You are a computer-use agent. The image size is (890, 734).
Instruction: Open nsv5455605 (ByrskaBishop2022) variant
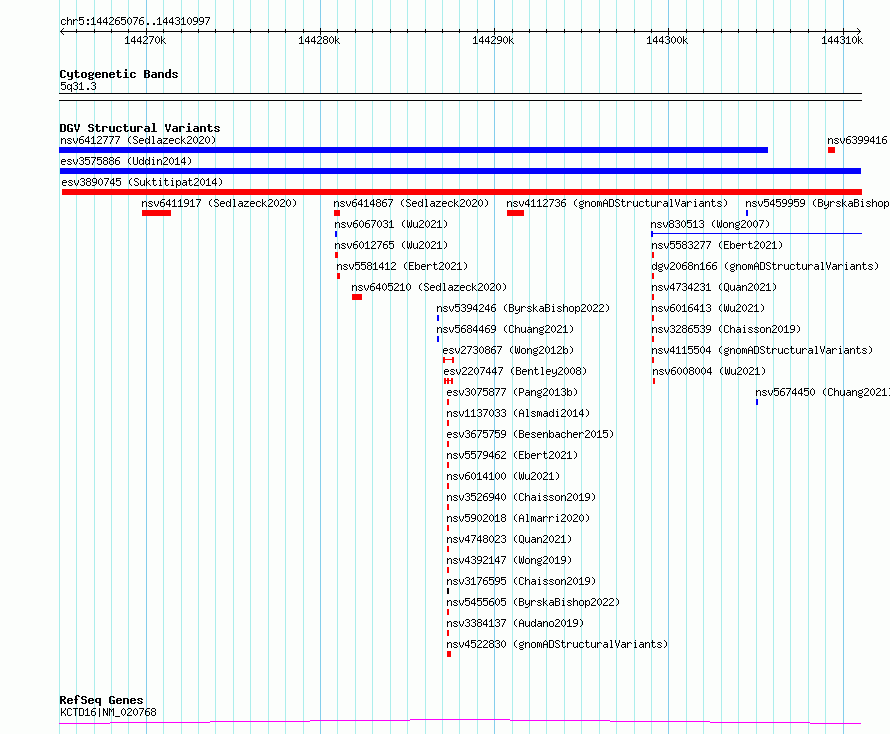pos(533,602)
